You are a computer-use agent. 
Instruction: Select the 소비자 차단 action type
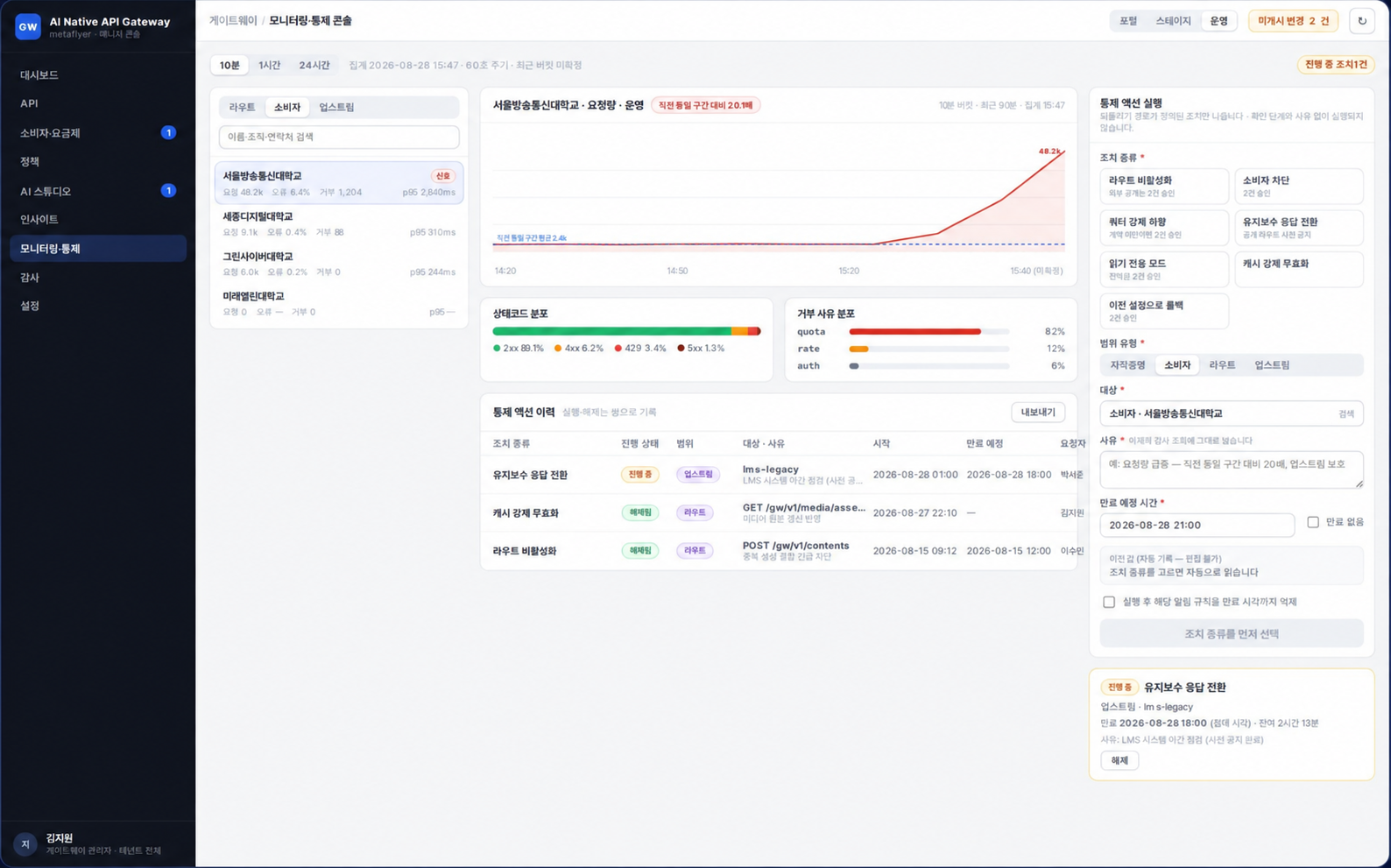(1299, 186)
